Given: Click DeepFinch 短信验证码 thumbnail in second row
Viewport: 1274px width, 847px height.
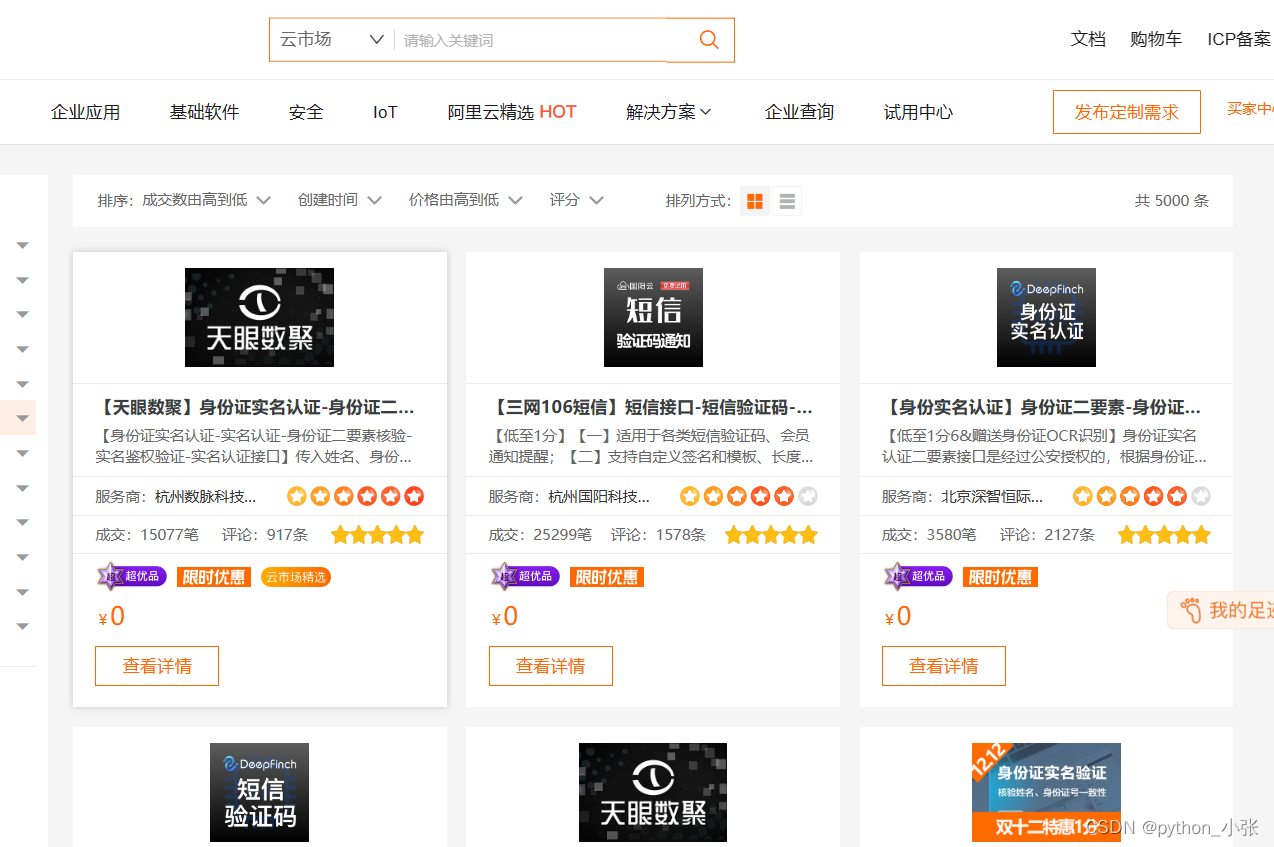Looking at the screenshot, I should point(259,792).
